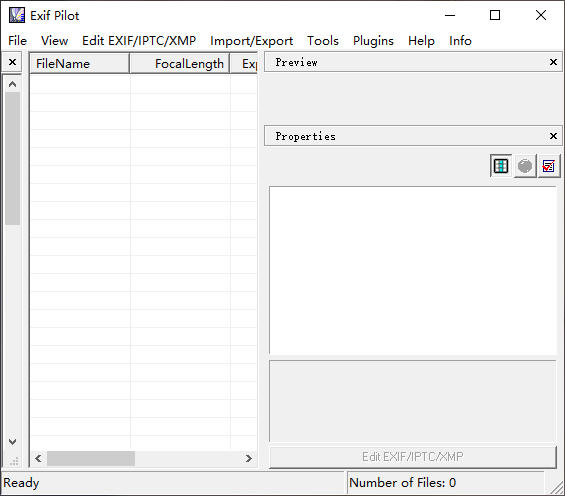Screen dimensions: 565x496
Task: Click the Ready status bar text
Action: pyautogui.click(x=21, y=483)
